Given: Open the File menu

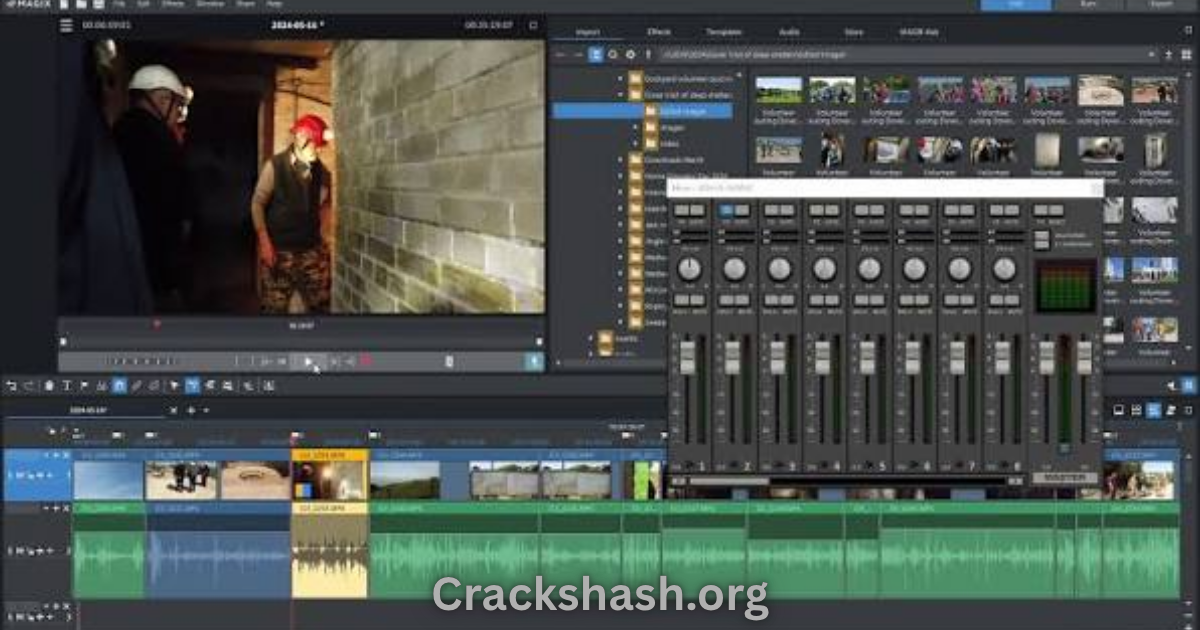Looking at the screenshot, I should click(x=118, y=4).
